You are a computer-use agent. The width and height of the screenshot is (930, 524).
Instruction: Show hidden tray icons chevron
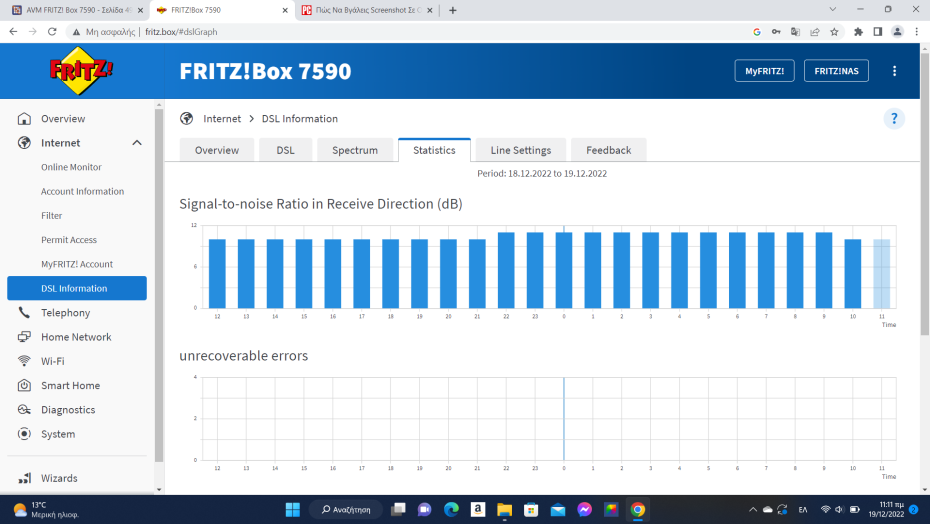[753, 510]
